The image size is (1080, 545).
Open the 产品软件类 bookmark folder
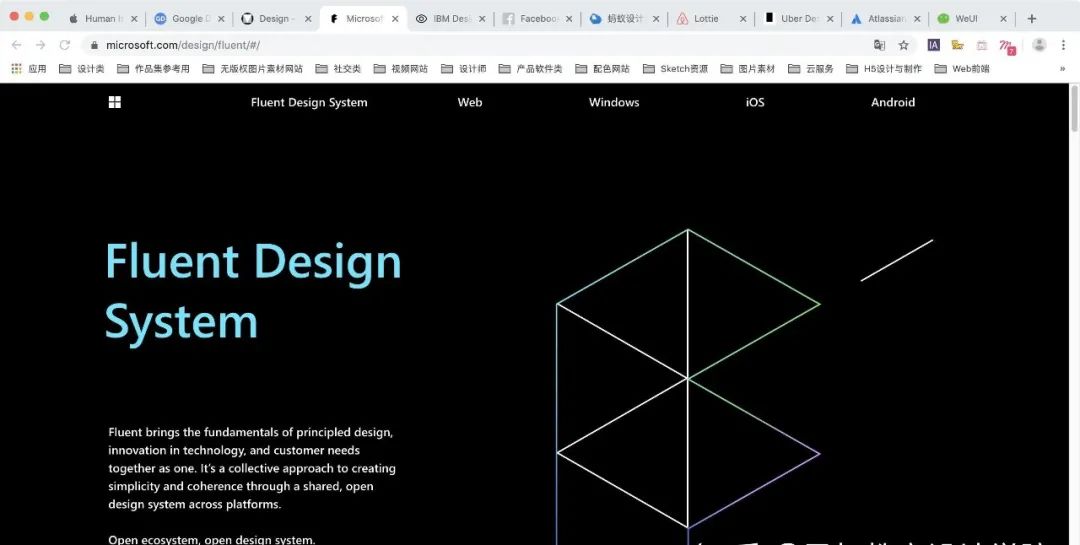pos(530,69)
